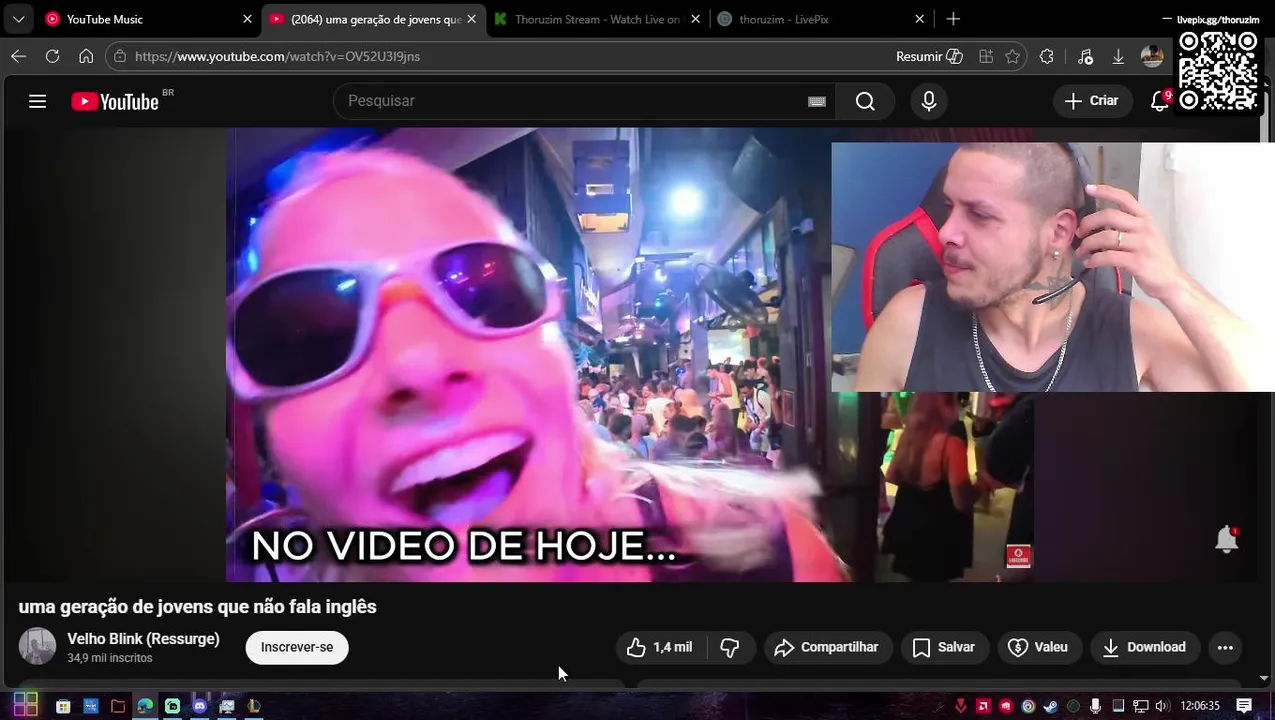1275x720 pixels.
Task: Click Resumir summarize Copilot button
Action: click(x=929, y=56)
